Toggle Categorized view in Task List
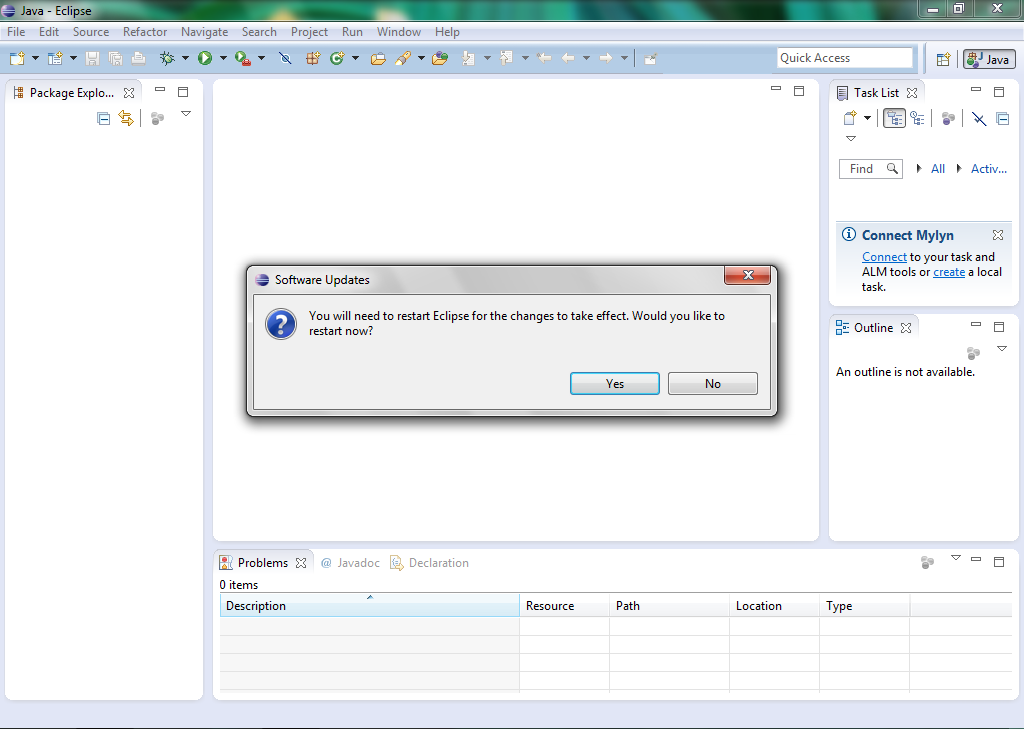Screen dimensions: 1024x729 (894, 118)
